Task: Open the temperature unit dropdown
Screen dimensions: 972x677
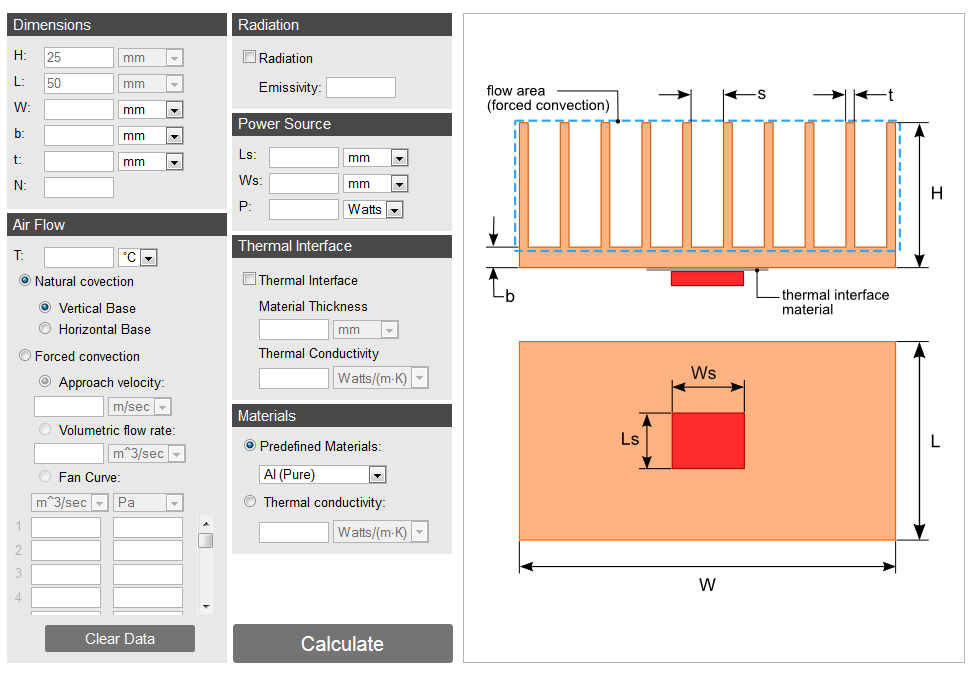Action: pyautogui.click(x=138, y=258)
